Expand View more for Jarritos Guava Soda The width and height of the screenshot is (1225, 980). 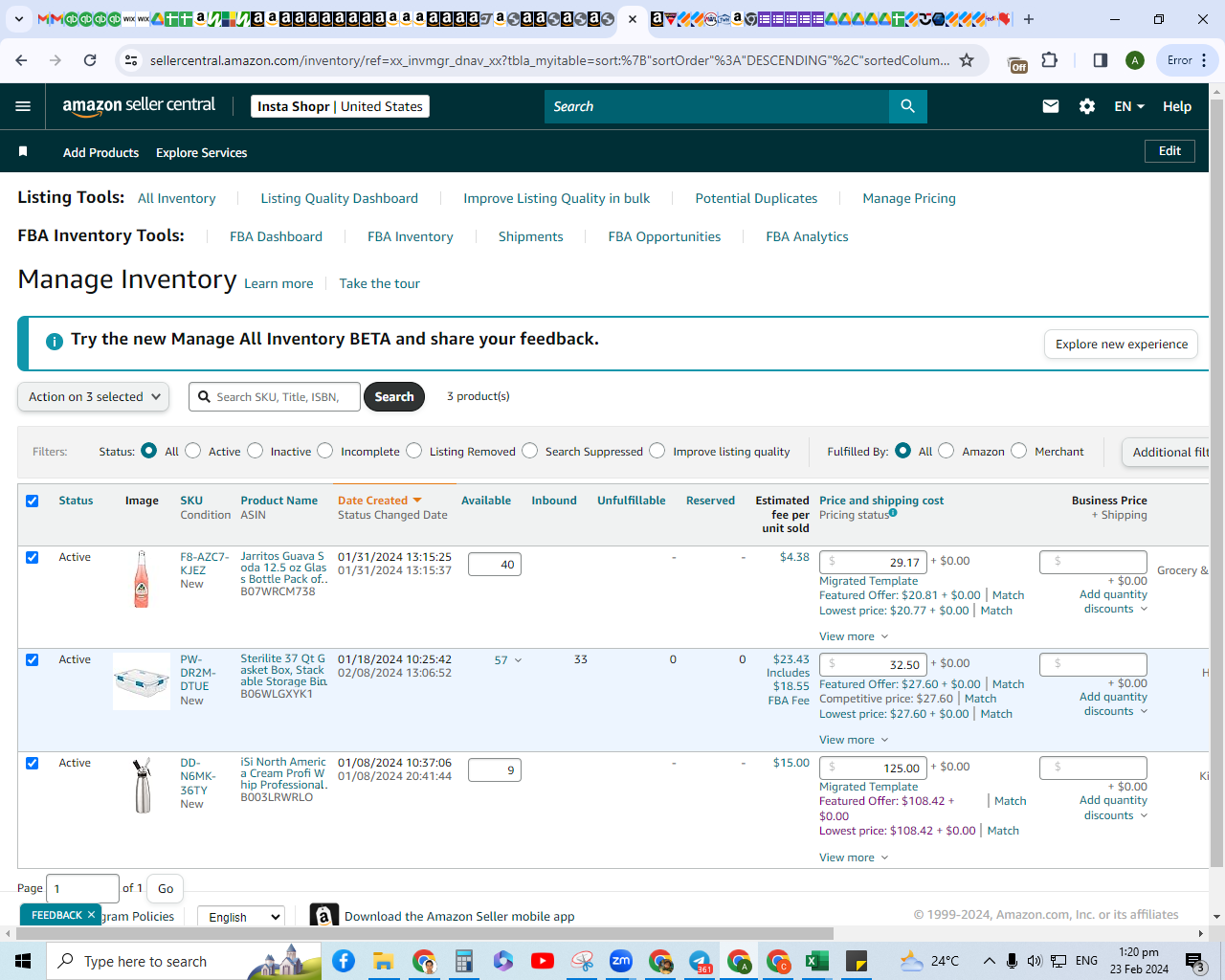click(x=854, y=636)
